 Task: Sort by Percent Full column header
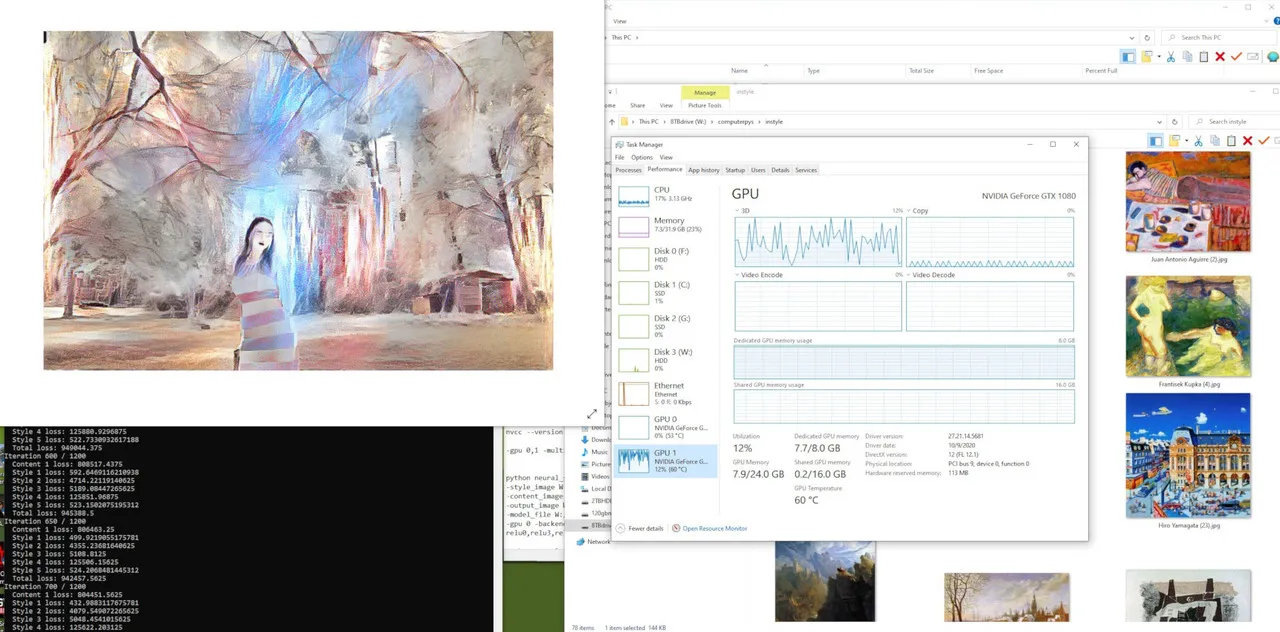pos(1101,71)
